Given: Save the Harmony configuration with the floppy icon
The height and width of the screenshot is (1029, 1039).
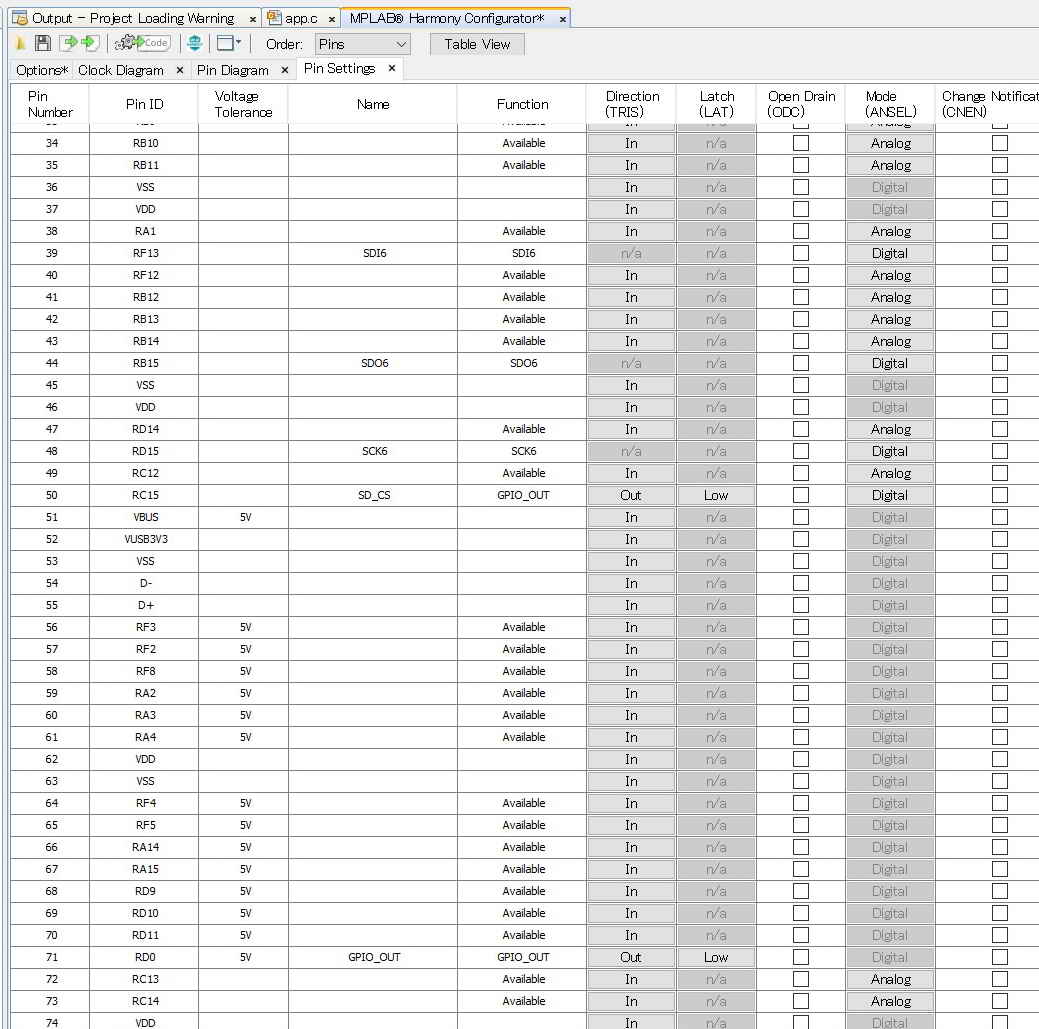Looking at the screenshot, I should click(x=43, y=44).
